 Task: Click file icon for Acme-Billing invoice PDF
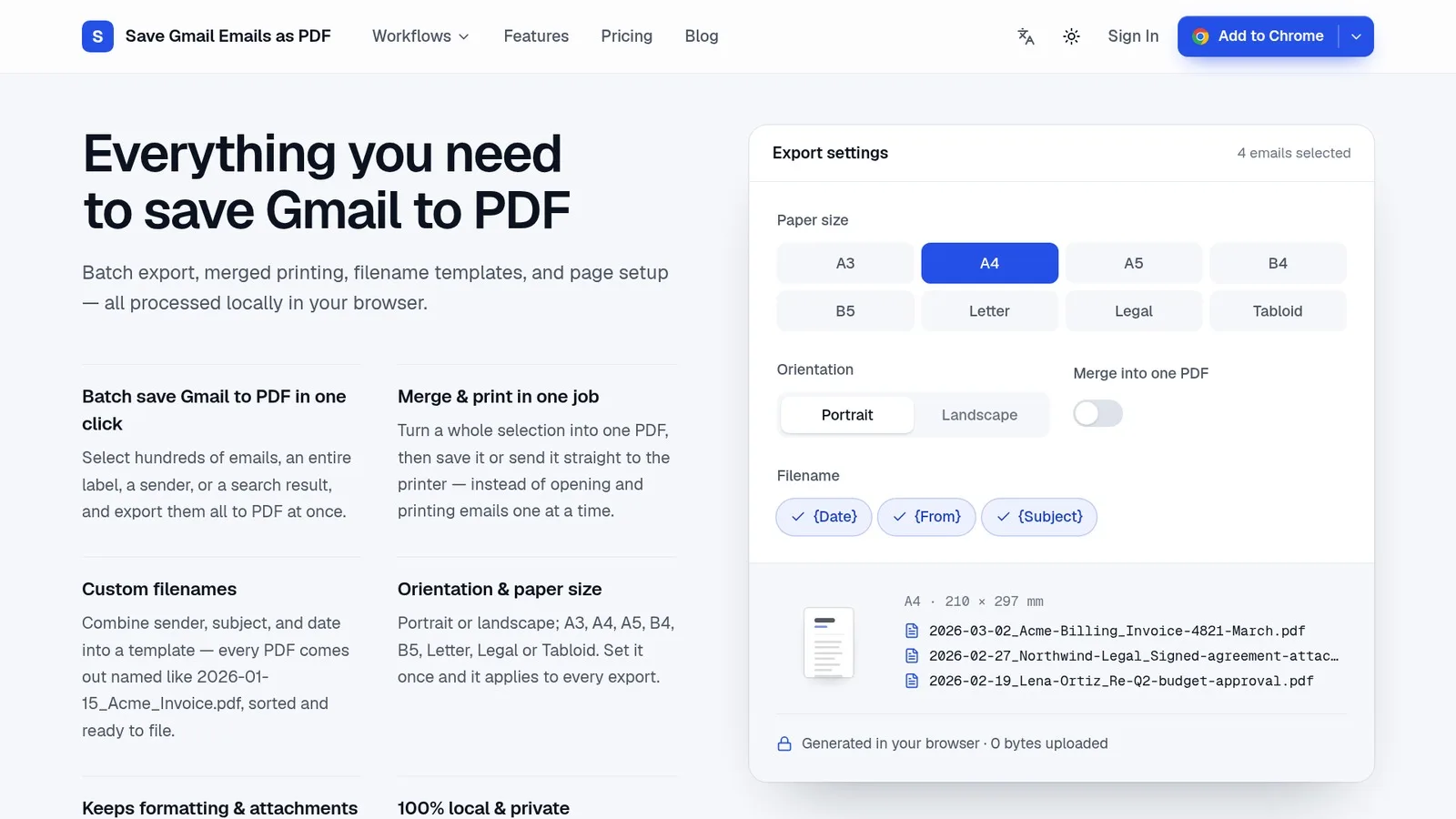(x=912, y=631)
